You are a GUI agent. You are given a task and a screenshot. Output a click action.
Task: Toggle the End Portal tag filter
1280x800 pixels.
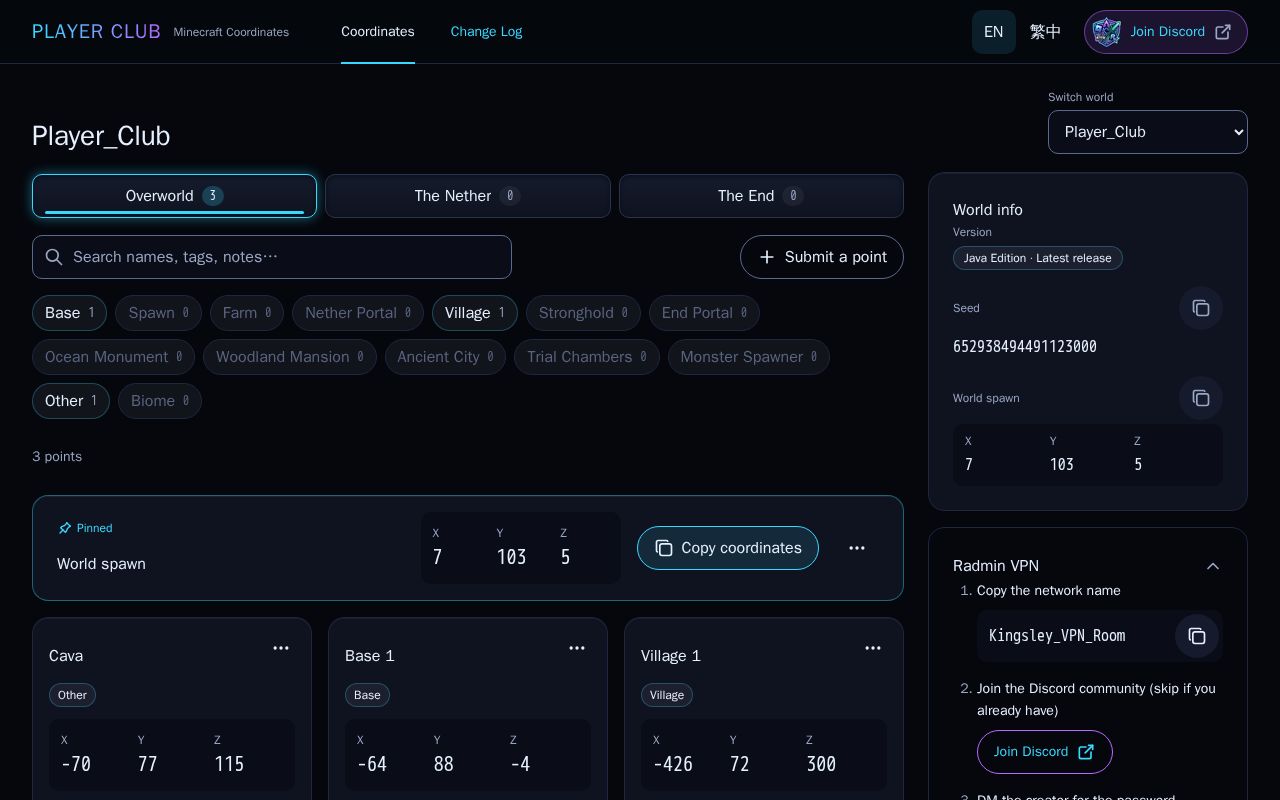(x=704, y=313)
